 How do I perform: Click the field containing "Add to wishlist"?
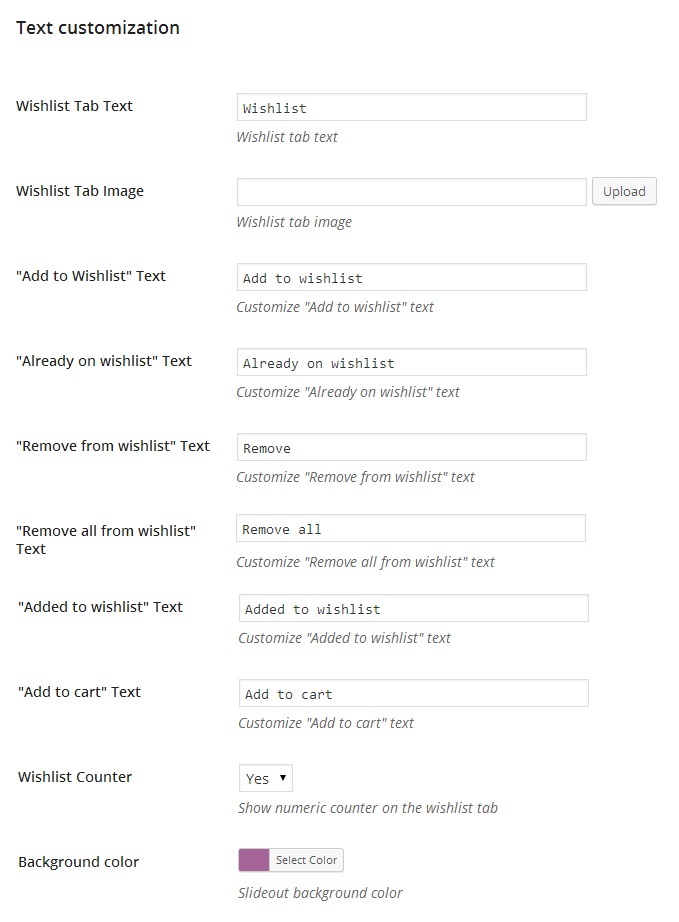click(411, 278)
